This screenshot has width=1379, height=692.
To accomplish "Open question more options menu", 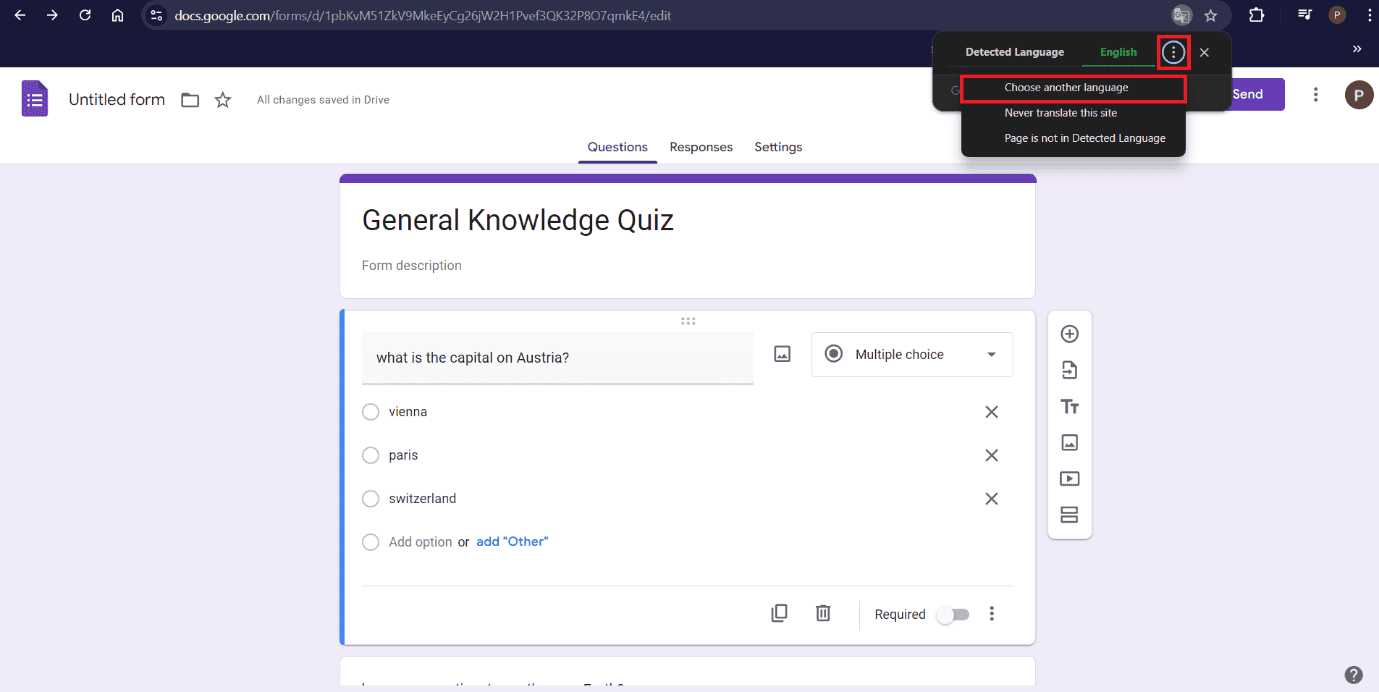I will pos(992,613).
